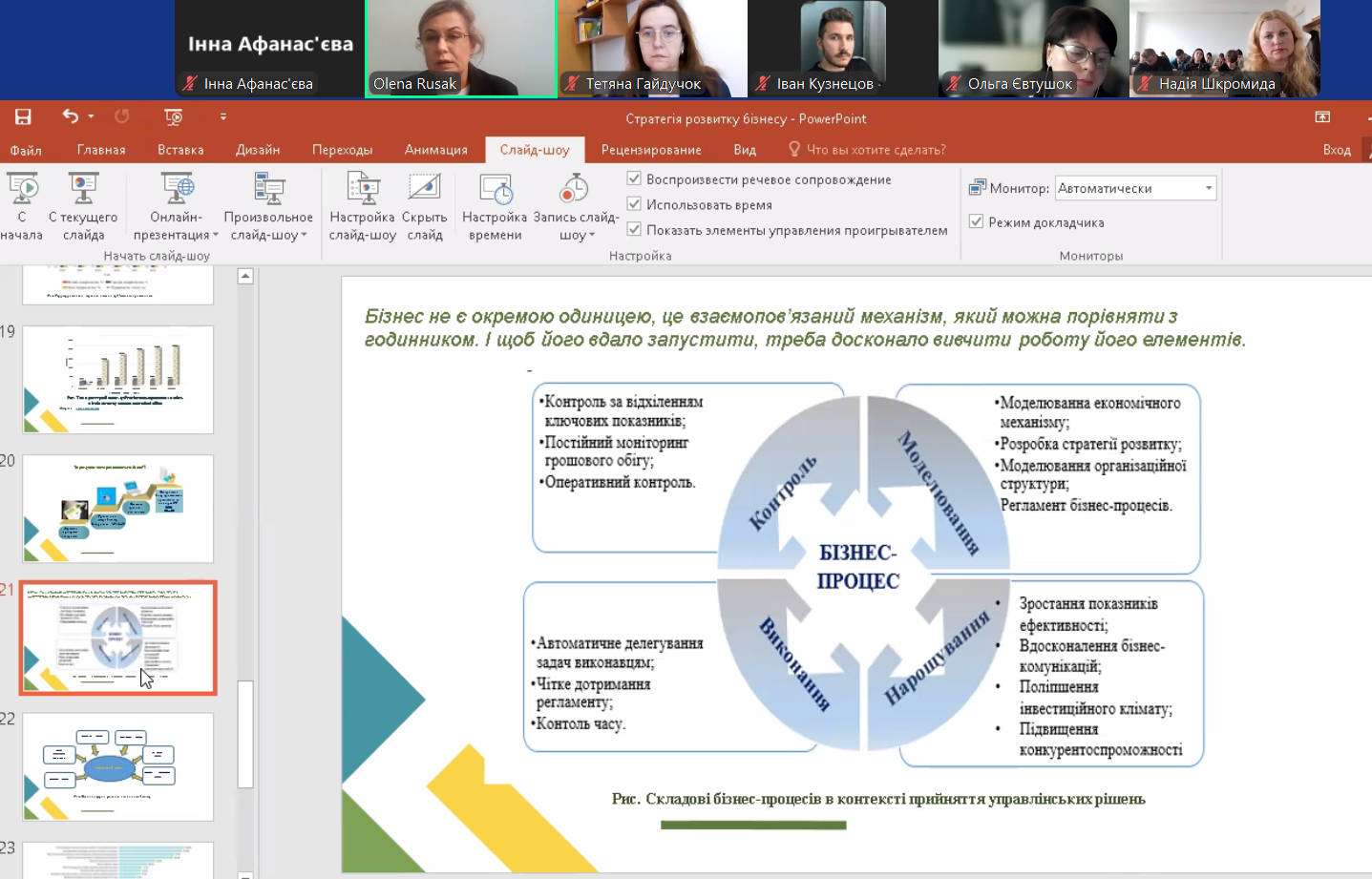This screenshot has height=879, width=1372.
Task: Select slide 22 thumbnail
Action: 118,766
